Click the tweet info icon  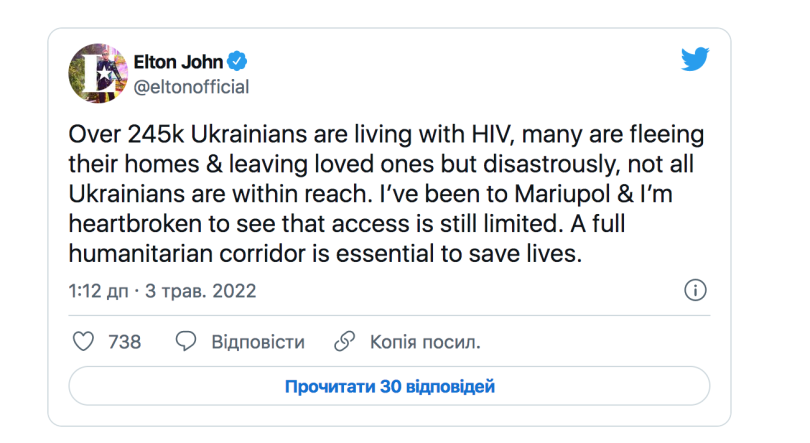(x=695, y=291)
